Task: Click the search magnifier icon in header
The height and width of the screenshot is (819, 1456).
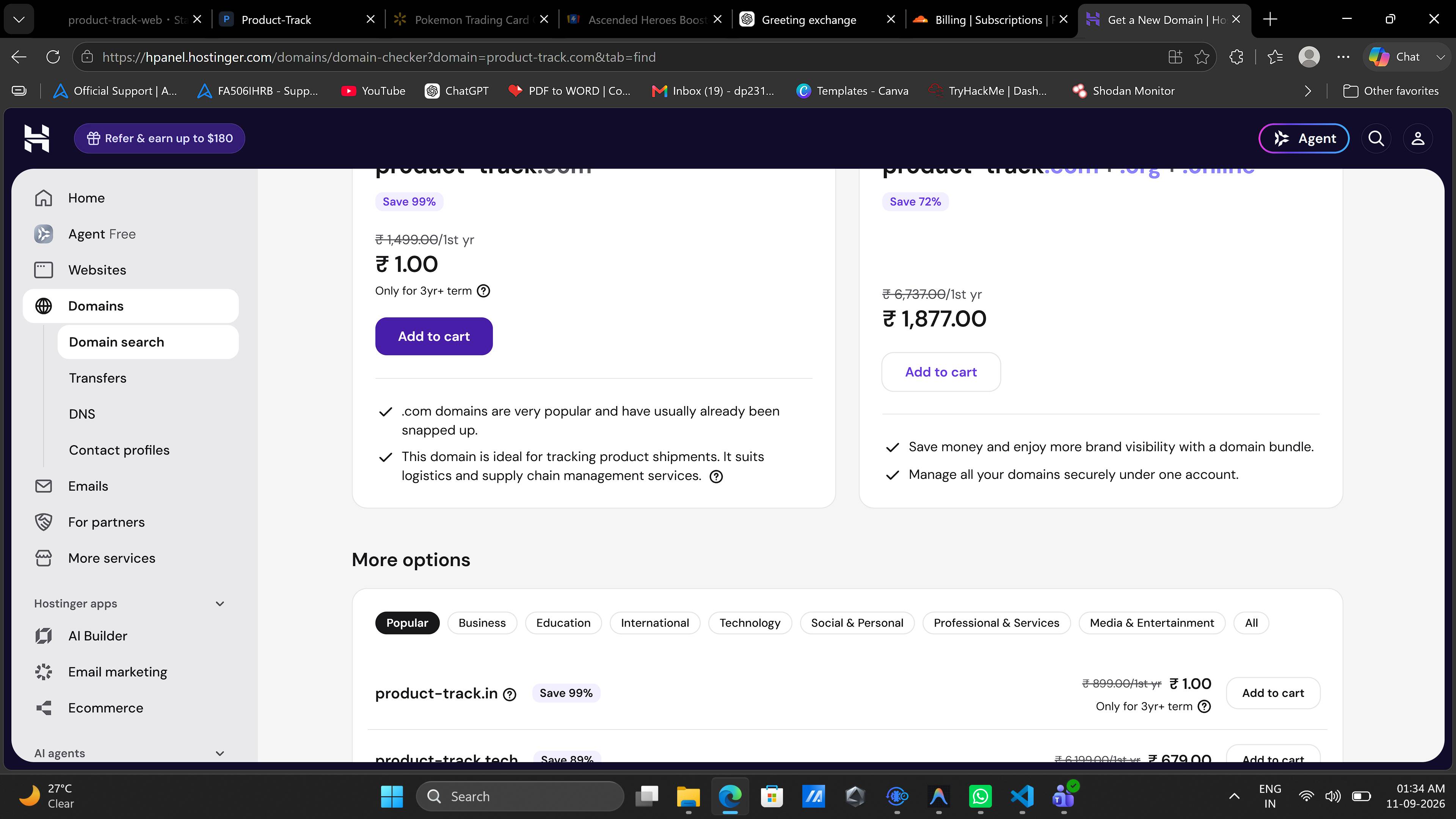Action: click(1376, 138)
